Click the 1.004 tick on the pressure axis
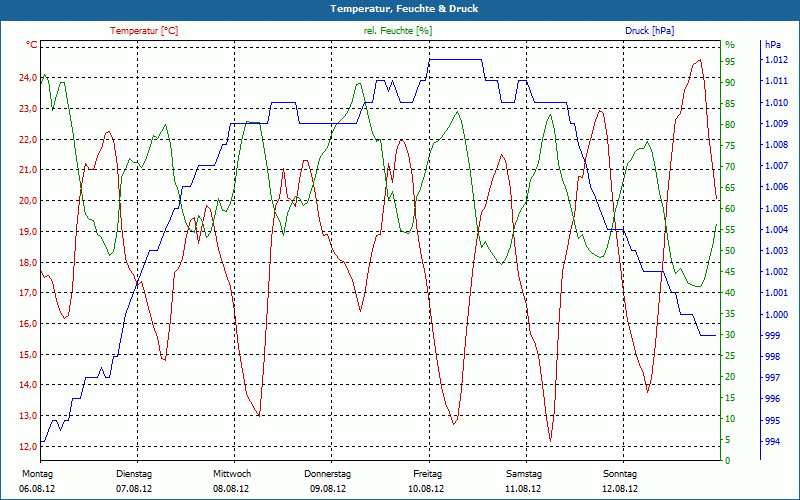 (x=777, y=230)
